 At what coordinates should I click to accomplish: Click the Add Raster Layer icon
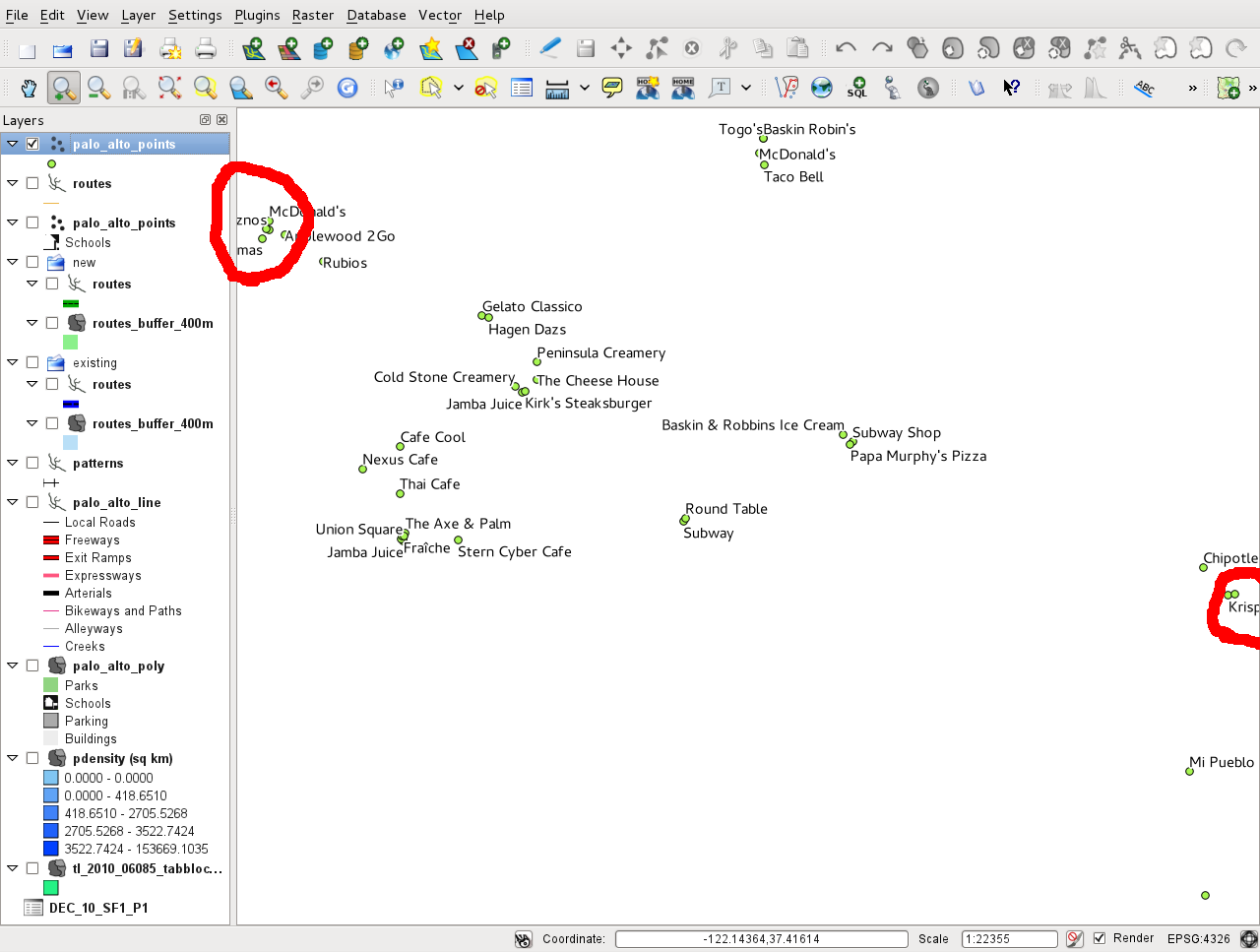point(288,48)
